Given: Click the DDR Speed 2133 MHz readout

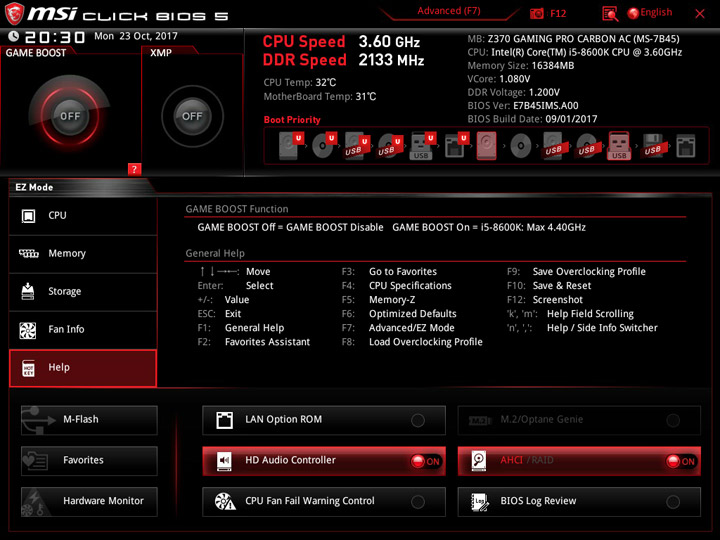Looking at the screenshot, I should (x=343, y=60).
